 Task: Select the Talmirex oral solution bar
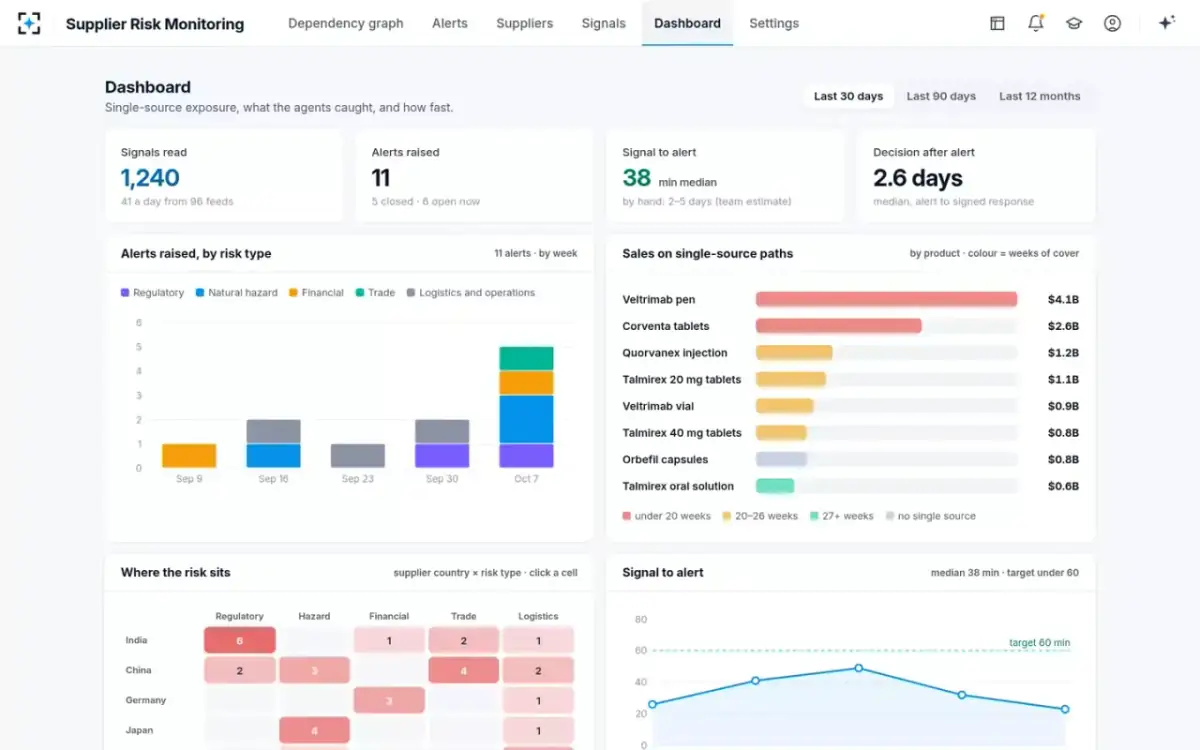tap(775, 486)
